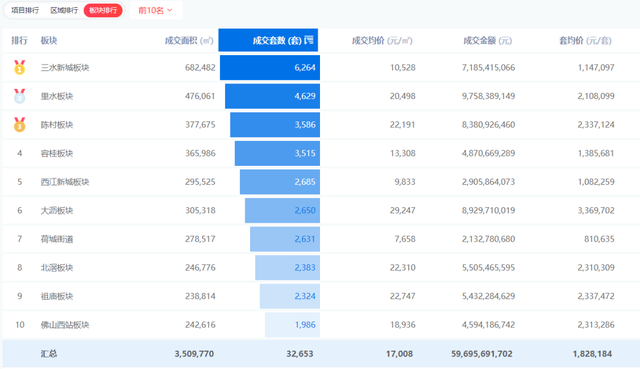Screen dimensions: 640x369
Task: Open the 前10名 dropdown
Action: [x=156, y=10]
